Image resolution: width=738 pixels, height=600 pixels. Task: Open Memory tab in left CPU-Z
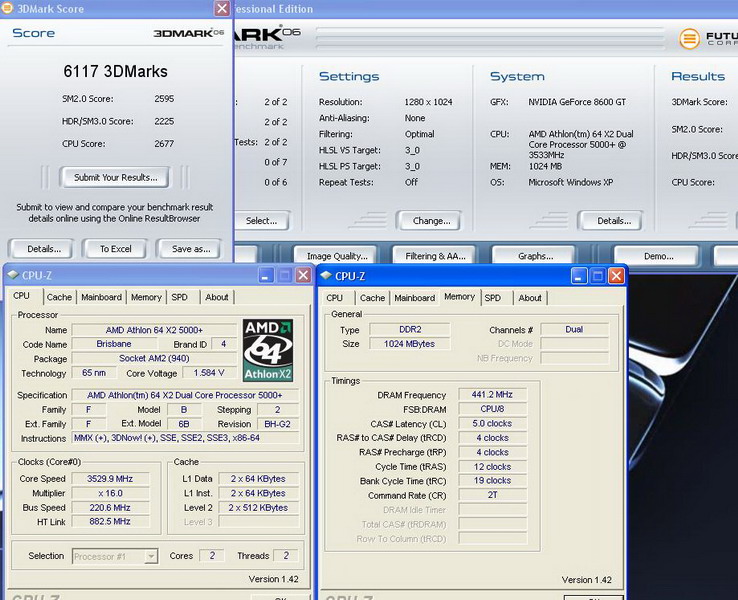(x=146, y=297)
